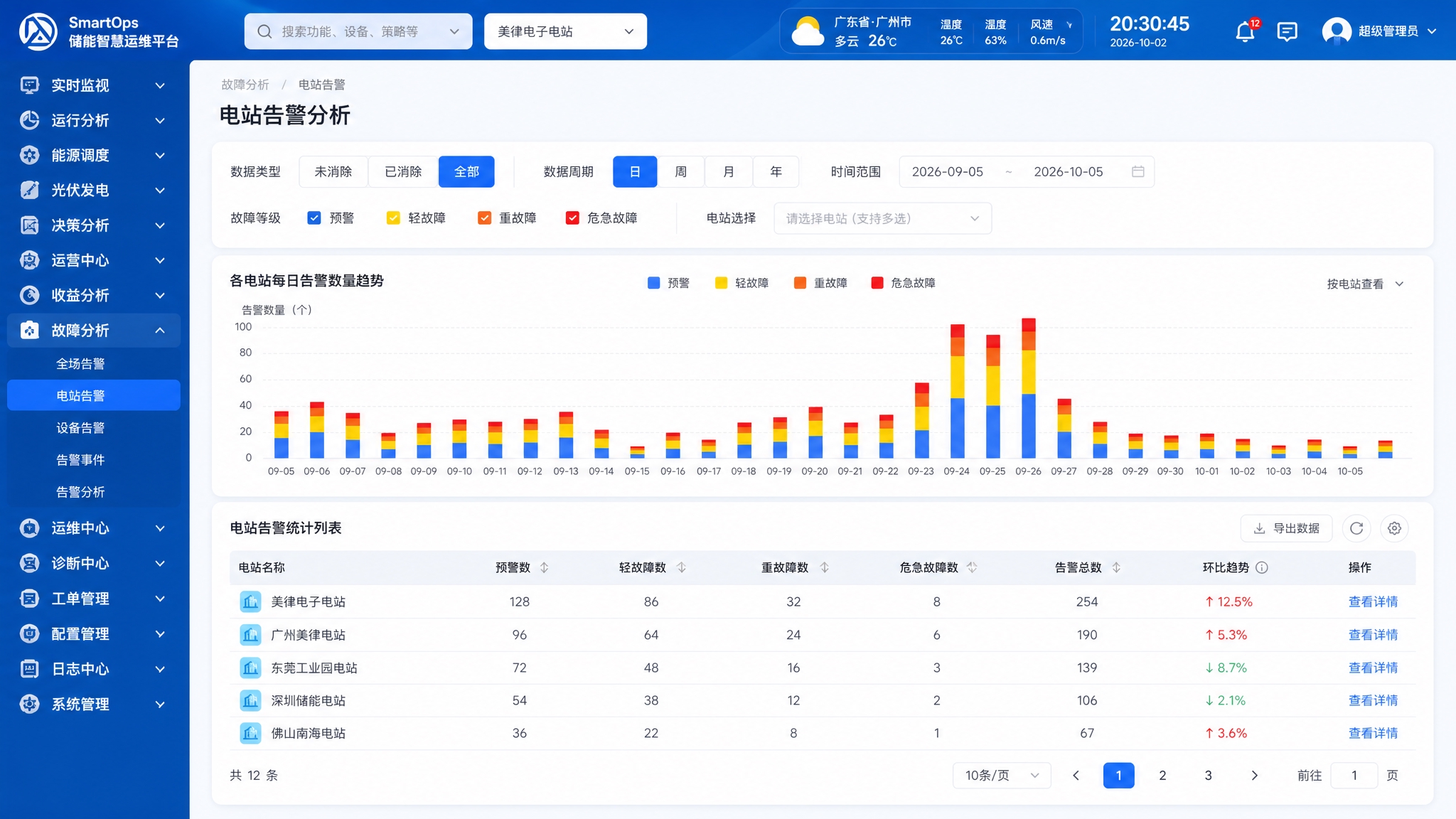1456x819 pixels.
Task: Sort by 预警数 column arrows
Action: pyautogui.click(x=545, y=567)
